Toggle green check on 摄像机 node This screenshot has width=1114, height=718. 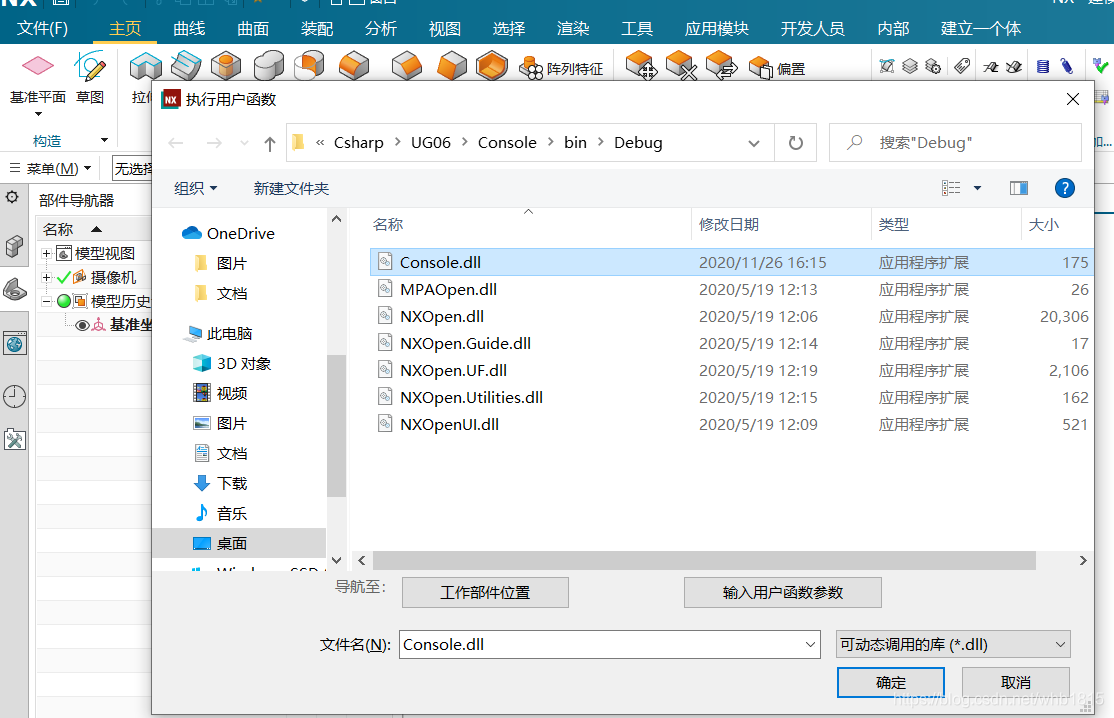coord(64,277)
